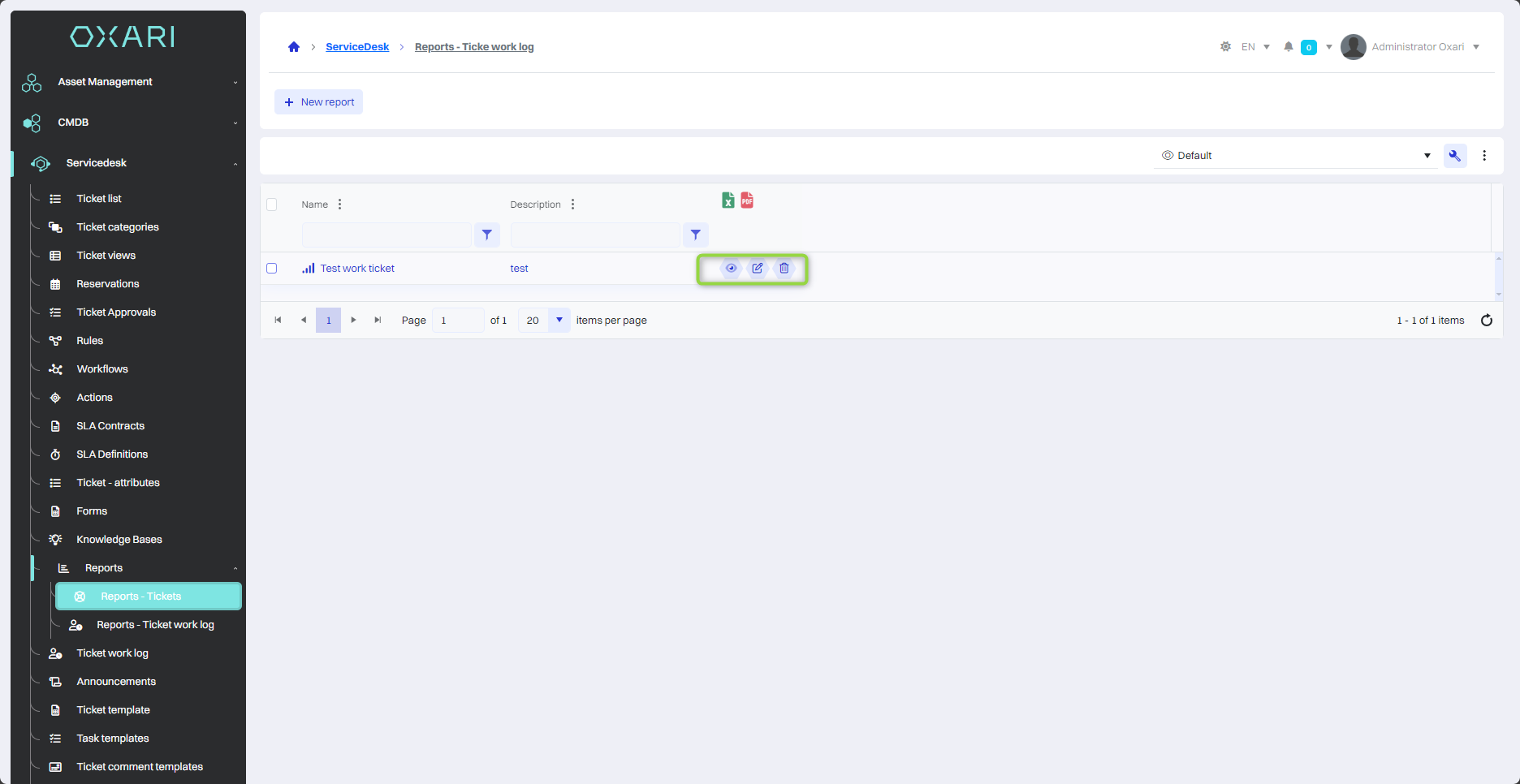The height and width of the screenshot is (784, 1520).
Task: Follow the ServiceDesk breadcrumb link
Action: pos(357,47)
